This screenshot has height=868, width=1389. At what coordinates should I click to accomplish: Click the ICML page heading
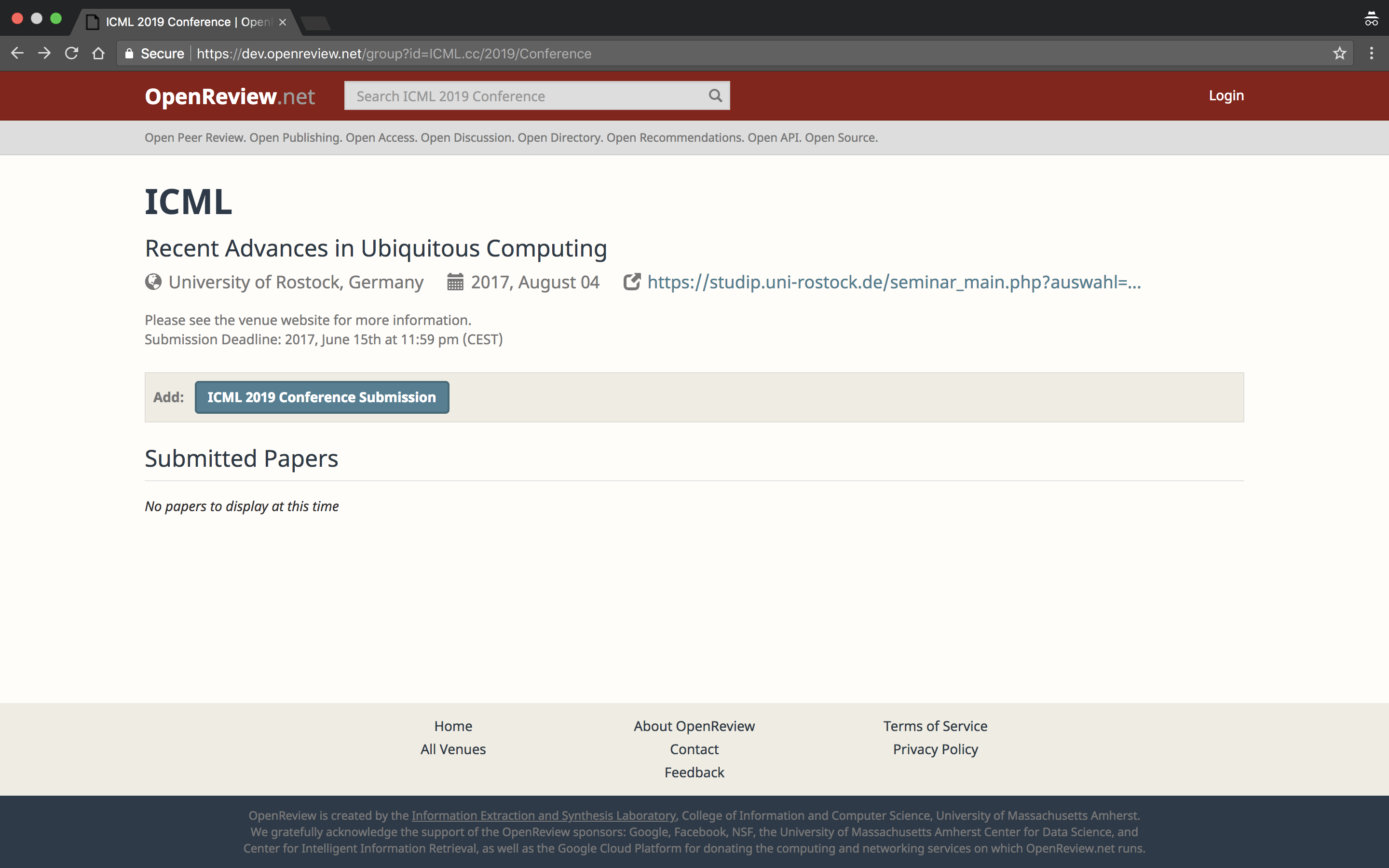188,202
